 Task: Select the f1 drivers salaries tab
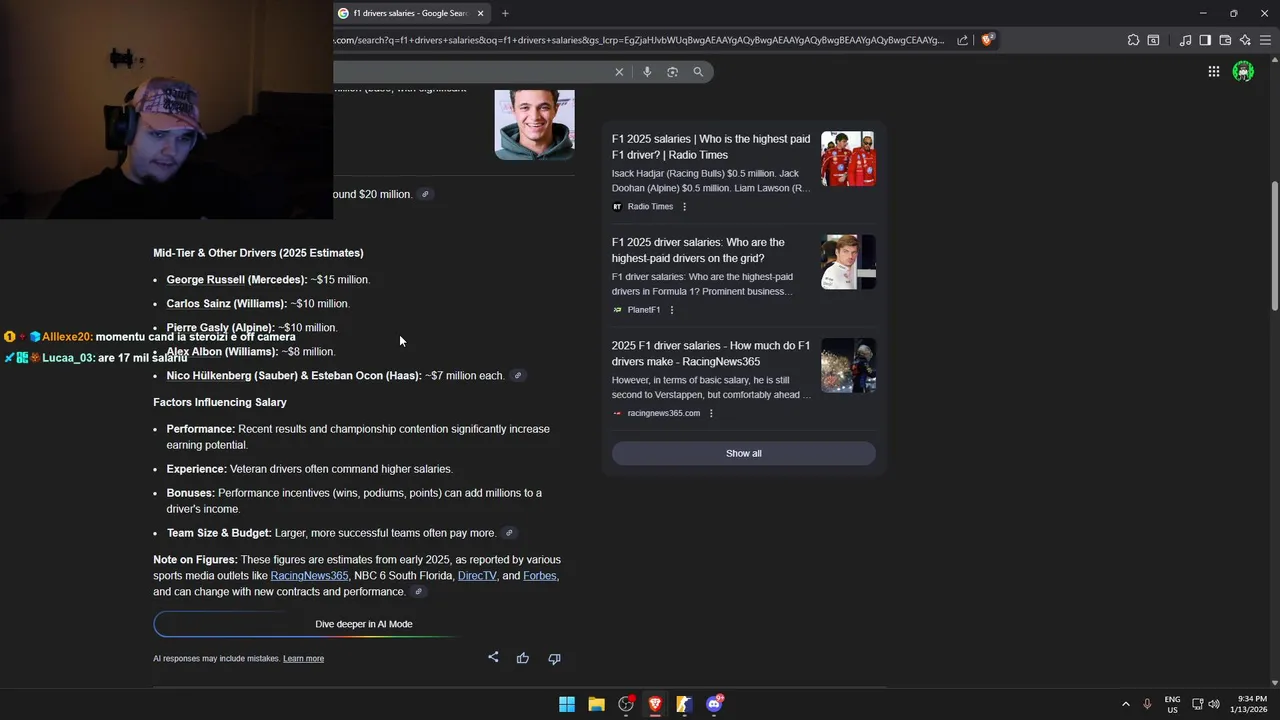[410, 13]
